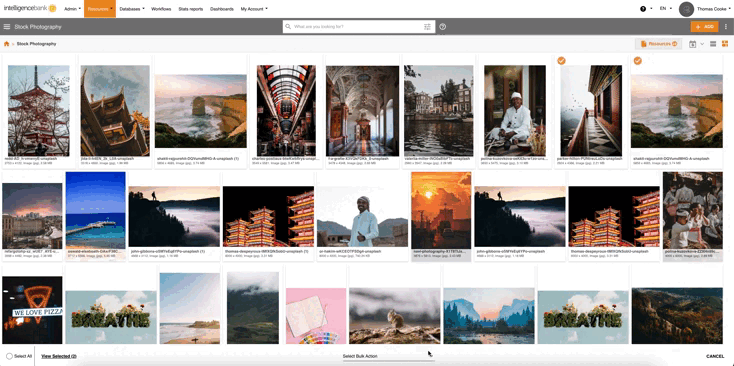The width and height of the screenshot is (734, 366).
Task: Click the Resources count button
Action: [x=659, y=44]
